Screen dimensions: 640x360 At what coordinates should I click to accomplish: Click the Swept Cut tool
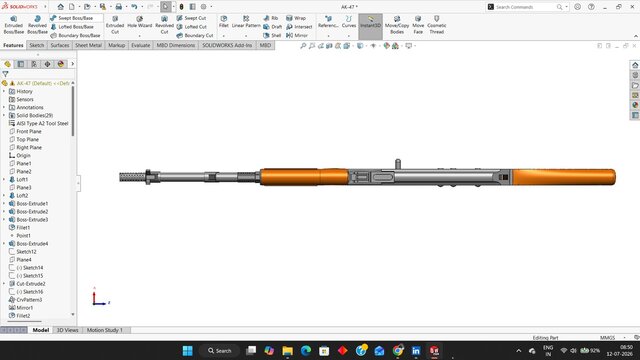tap(191, 18)
